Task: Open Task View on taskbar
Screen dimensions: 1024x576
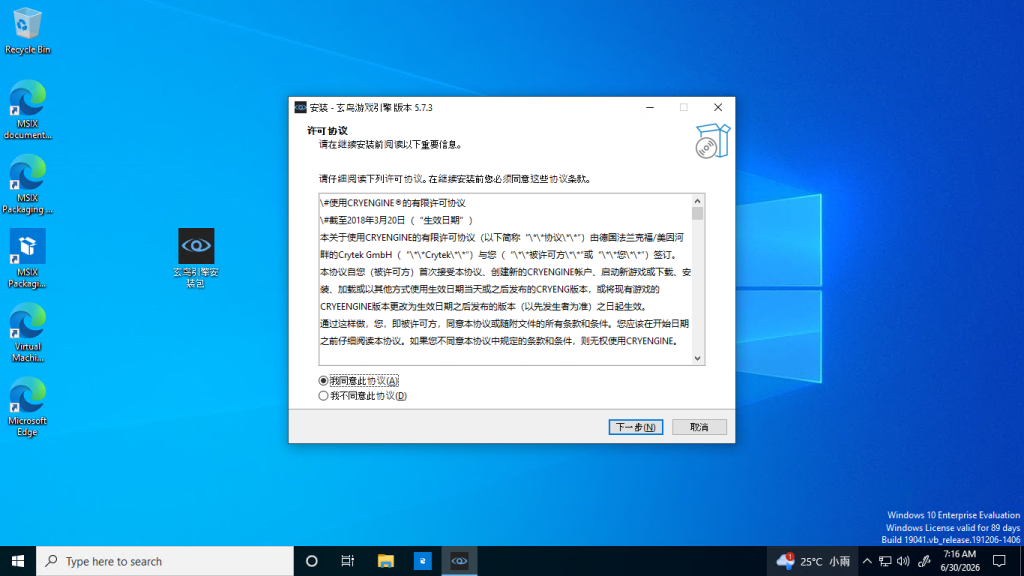Action: coord(347,561)
